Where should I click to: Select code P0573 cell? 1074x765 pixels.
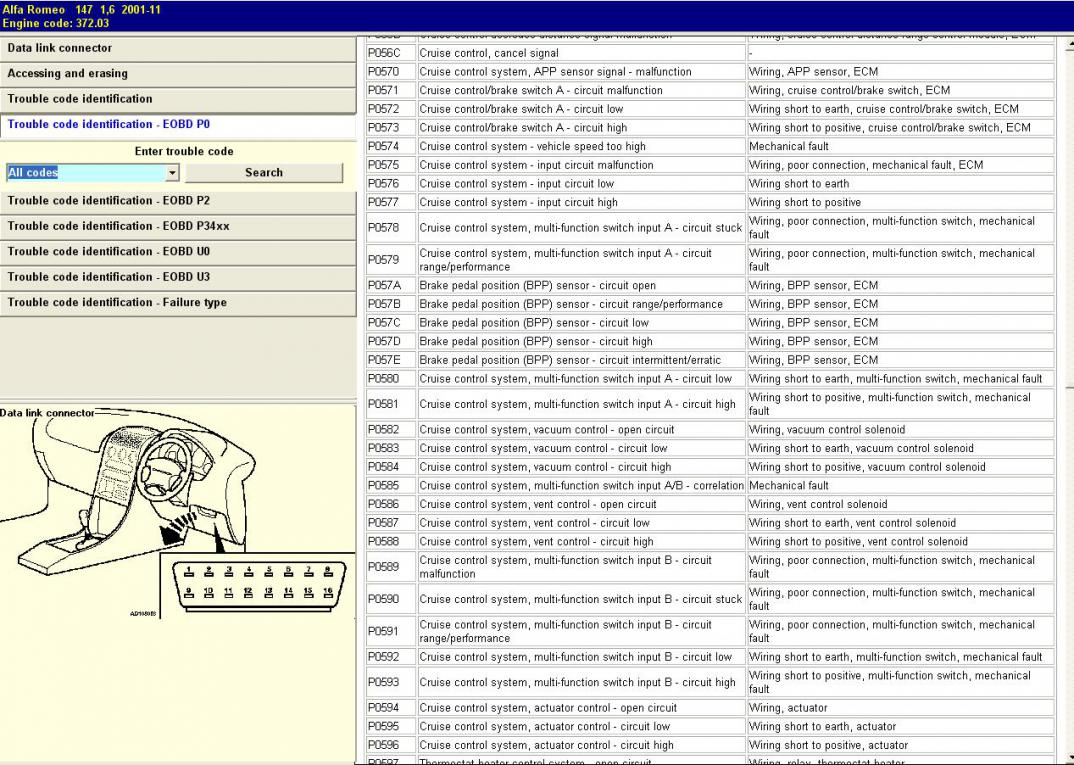coord(391,127)
